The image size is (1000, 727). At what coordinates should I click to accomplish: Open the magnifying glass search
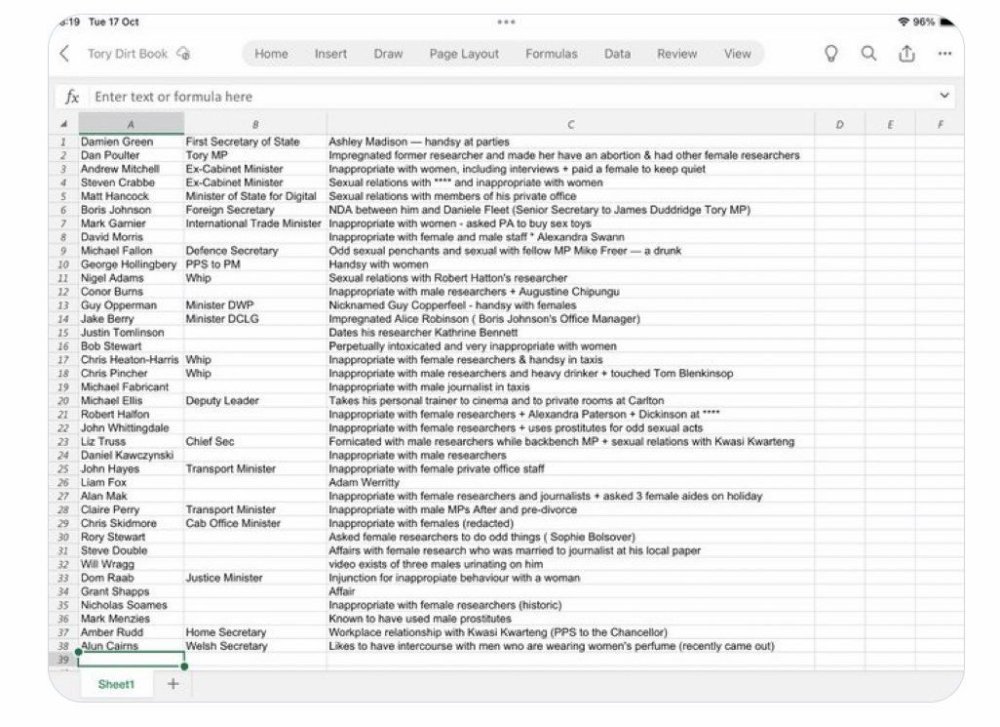(868, 54)
